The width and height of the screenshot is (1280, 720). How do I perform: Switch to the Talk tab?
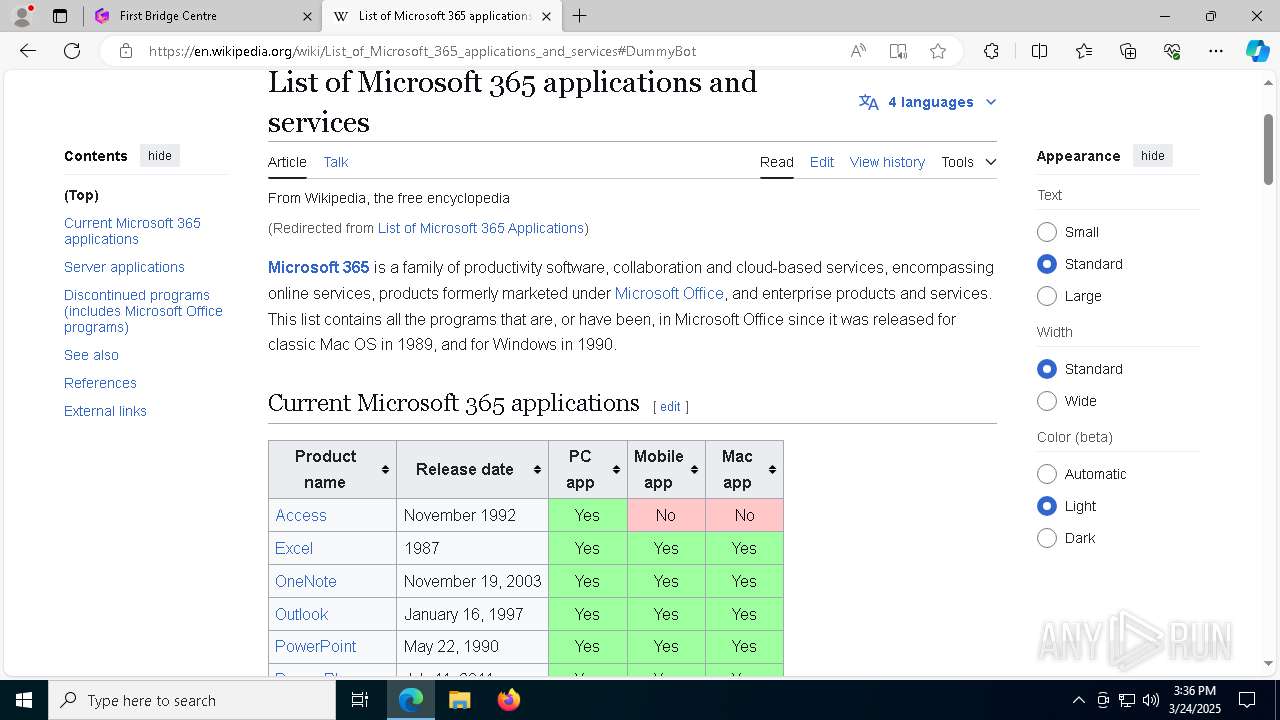pos(336,162)
